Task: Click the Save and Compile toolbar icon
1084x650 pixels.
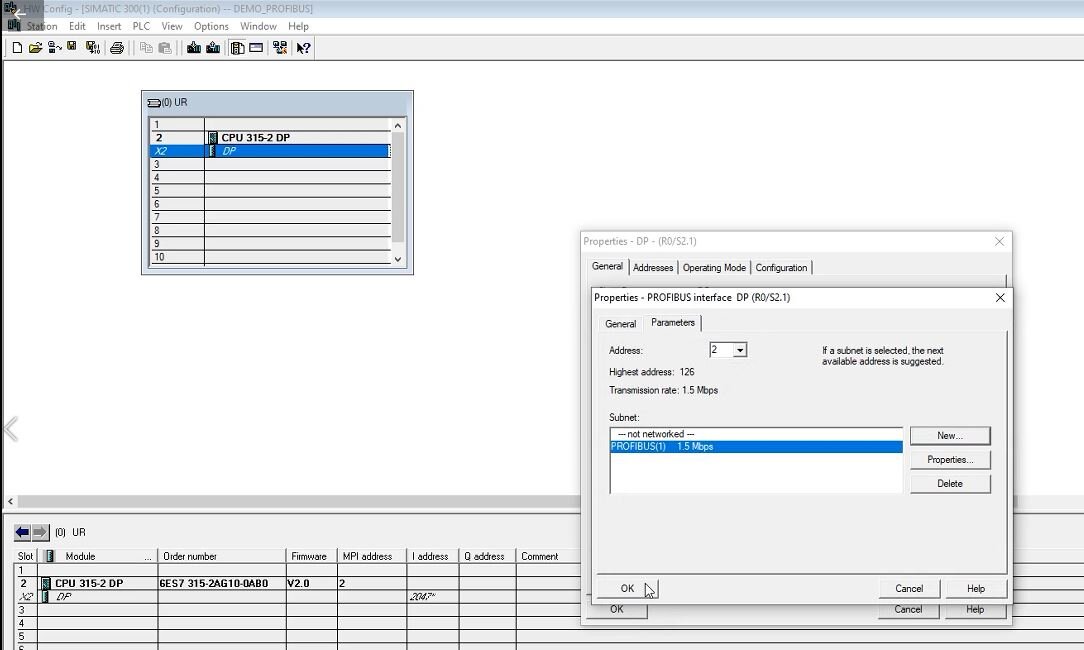Action: coord(93,48)
